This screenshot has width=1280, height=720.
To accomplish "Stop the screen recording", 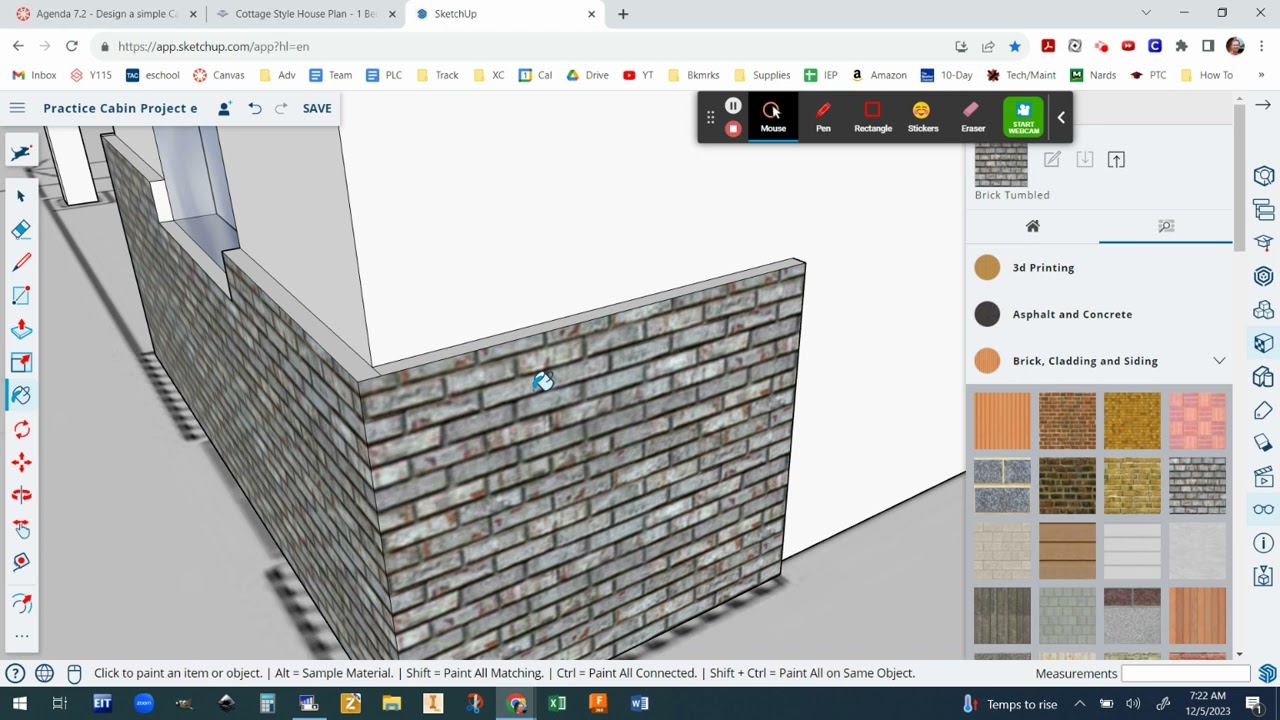I will tap(733, 128).
